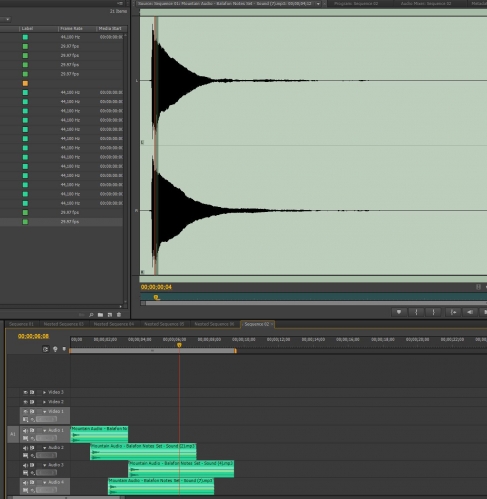Click the New Bin folder icon
487x499 pixels.
(x=100, y=315)
